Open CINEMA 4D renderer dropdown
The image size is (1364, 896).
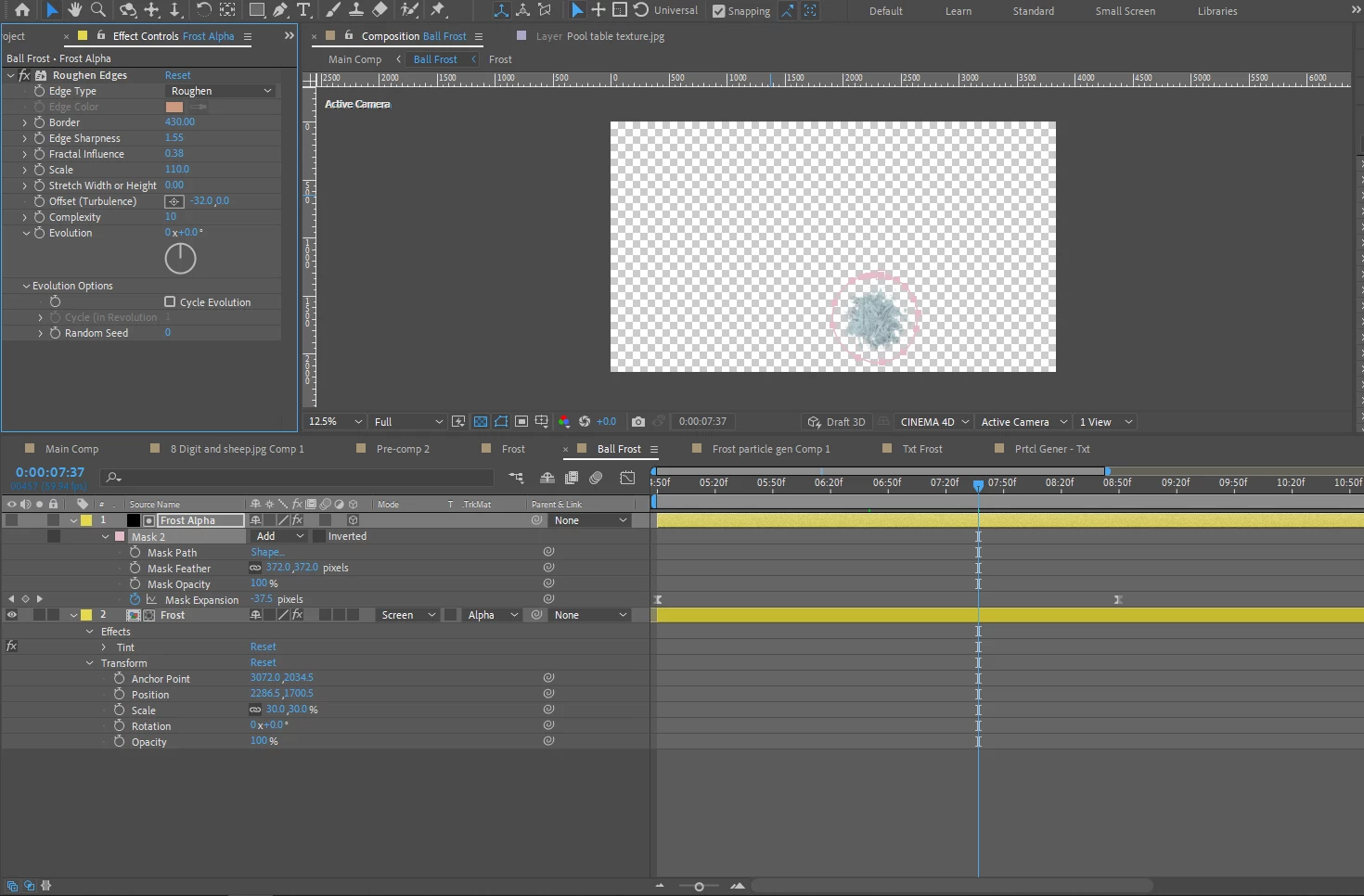click(x=934, y=422)
